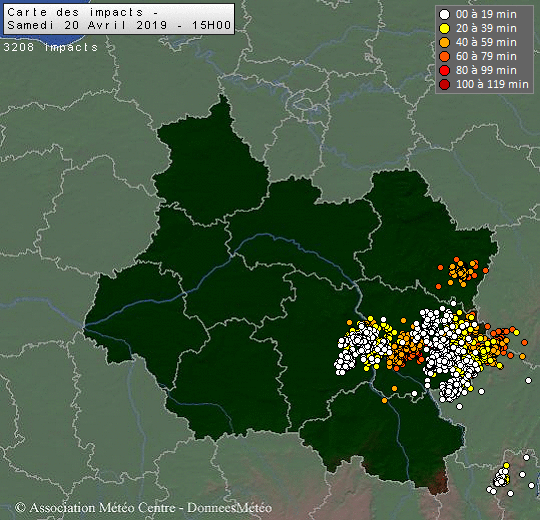Click the isolated orange impact cluster in the northeast
This screenshot has height=520, width=540.
(x=462, y=271)
